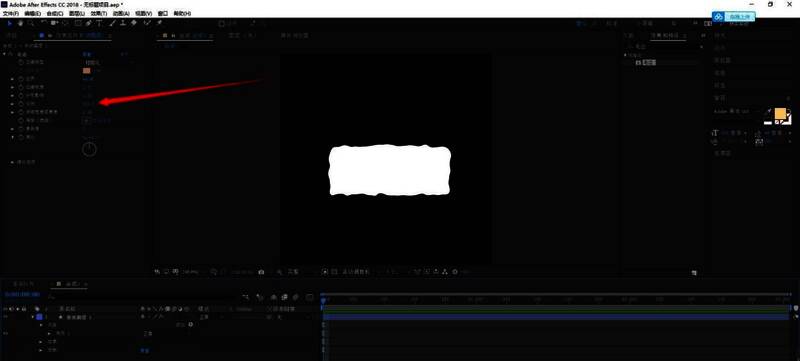800x361 pixels.
Task: Select the Clone Stamp tool
Action: 123,23
